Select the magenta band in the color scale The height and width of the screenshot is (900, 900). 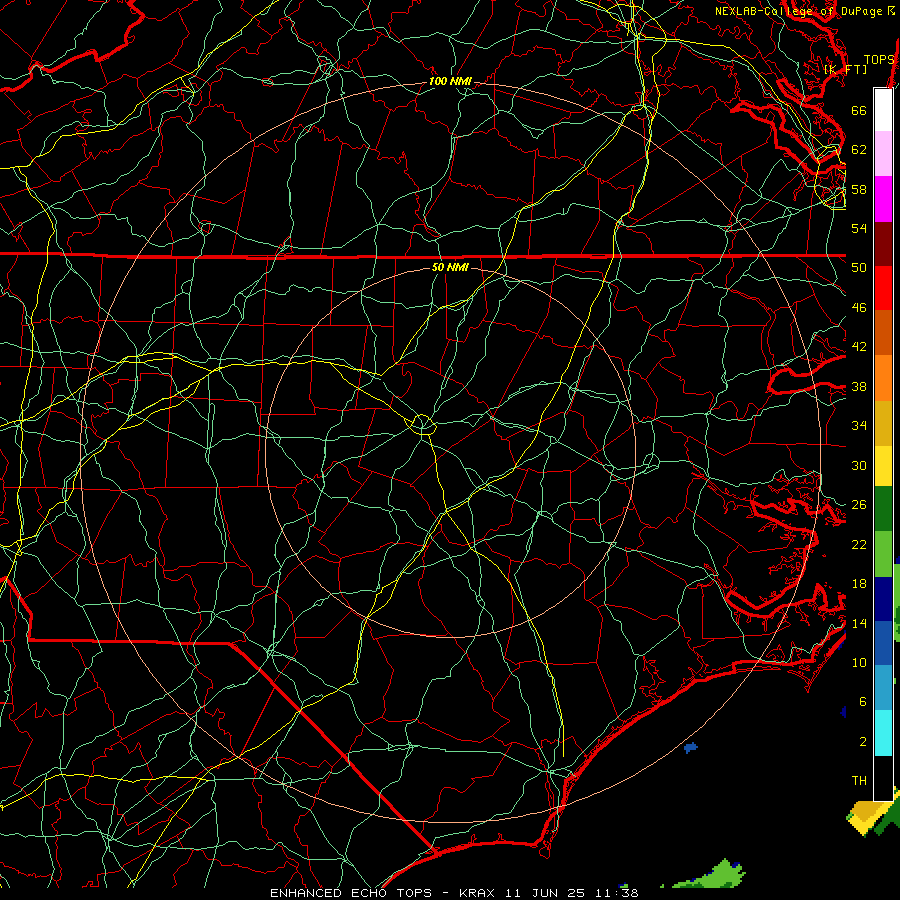[x=883, y=199]
